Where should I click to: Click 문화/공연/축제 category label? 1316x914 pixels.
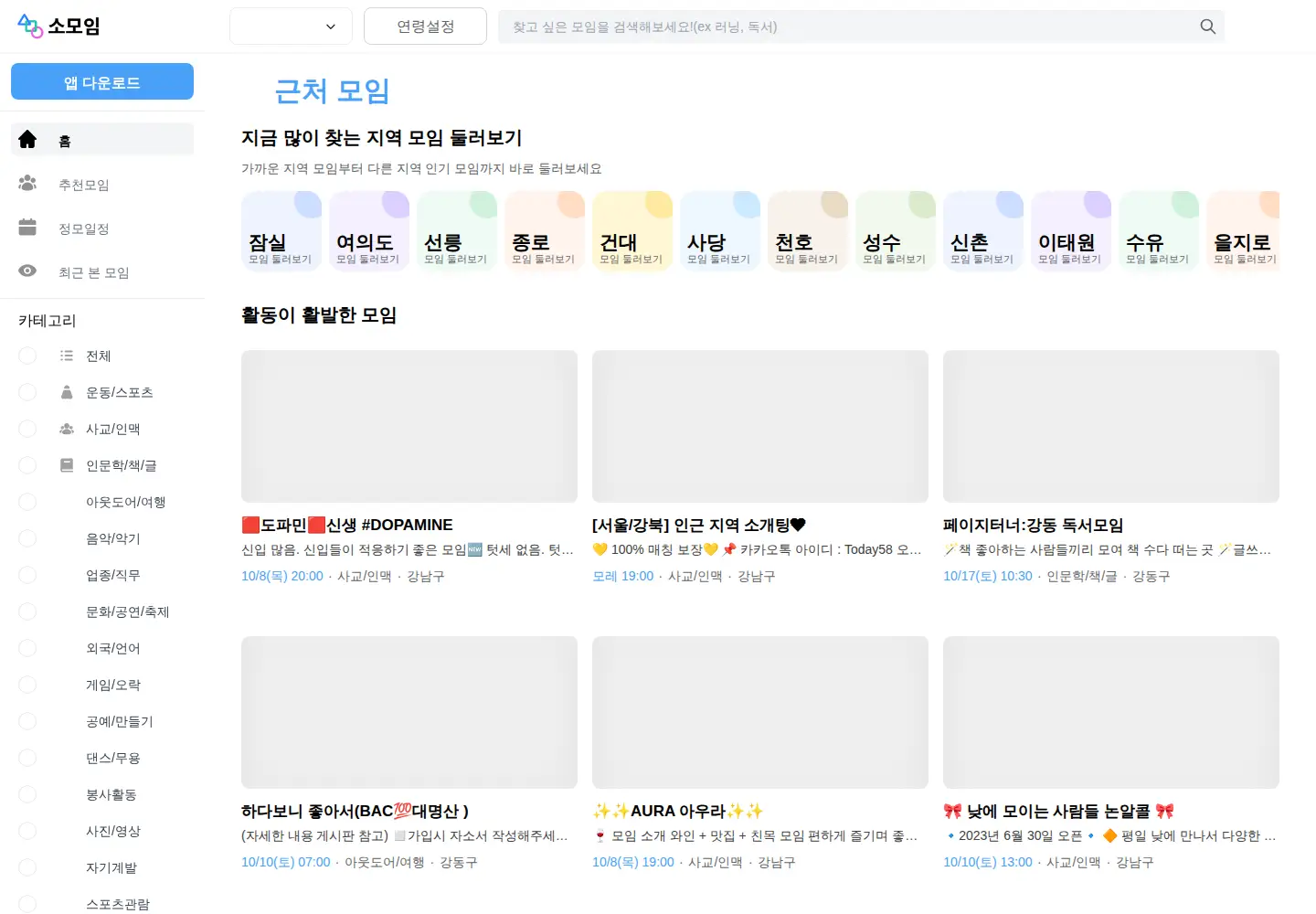point(128,611)
